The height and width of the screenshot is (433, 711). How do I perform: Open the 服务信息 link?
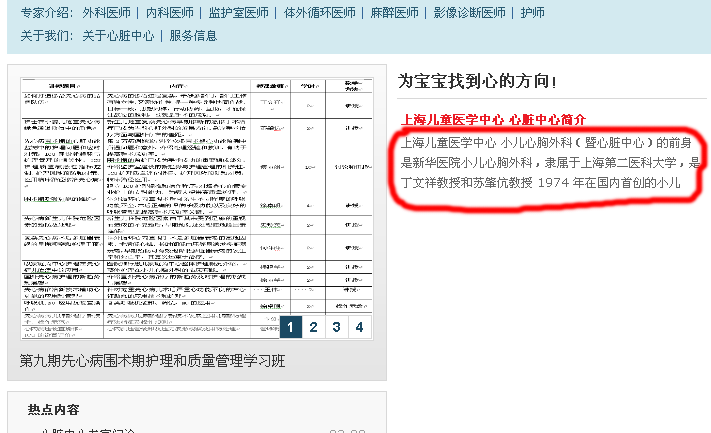tap(193, 36)
